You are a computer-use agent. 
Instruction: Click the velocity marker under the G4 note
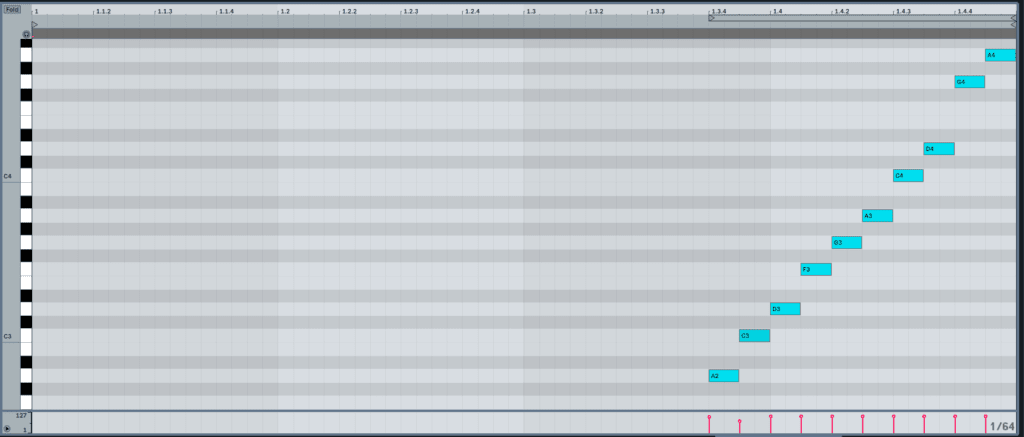955,417
